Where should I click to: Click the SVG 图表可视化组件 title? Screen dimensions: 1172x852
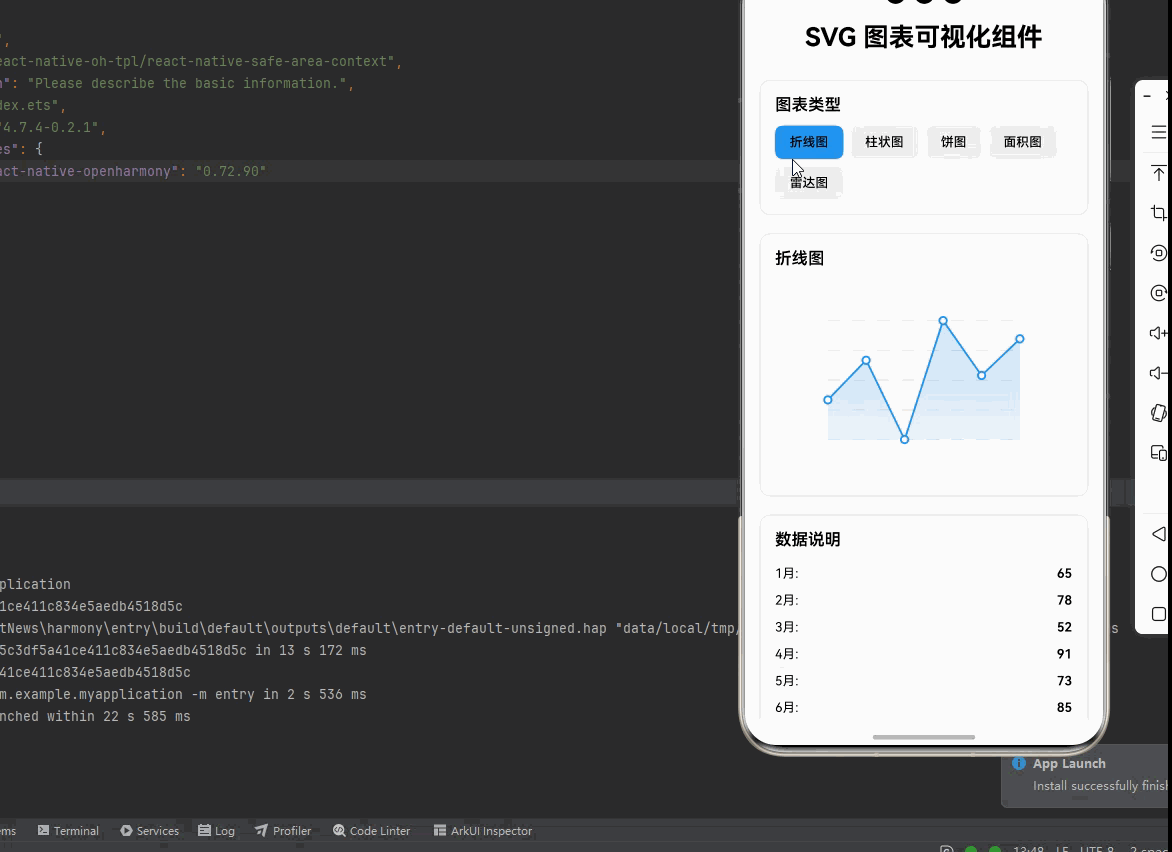click(x=923, y=37)
